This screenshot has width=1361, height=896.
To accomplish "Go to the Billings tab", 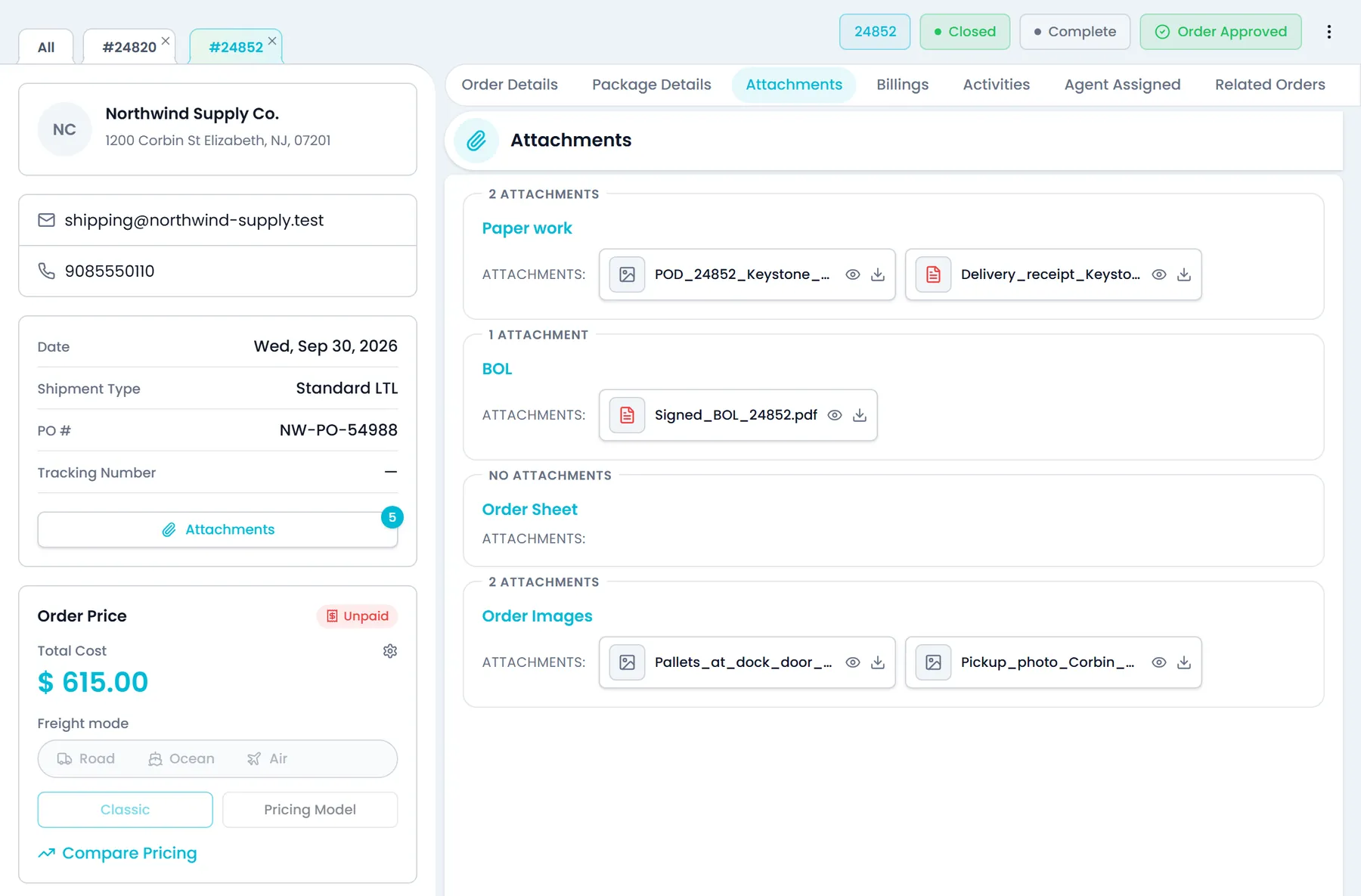I will 903,85.
